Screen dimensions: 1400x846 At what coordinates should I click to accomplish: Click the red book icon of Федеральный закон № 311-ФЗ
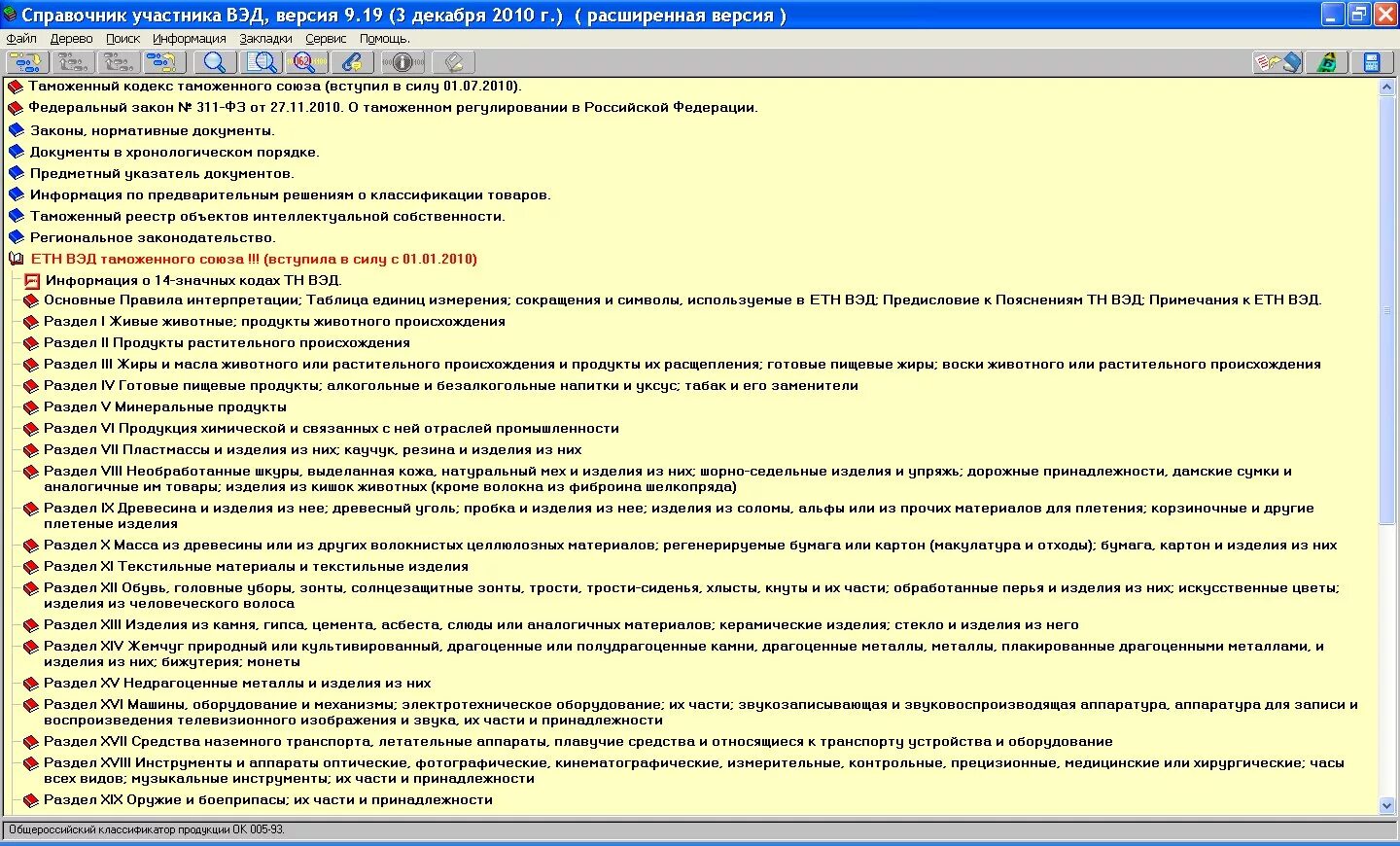16,108
